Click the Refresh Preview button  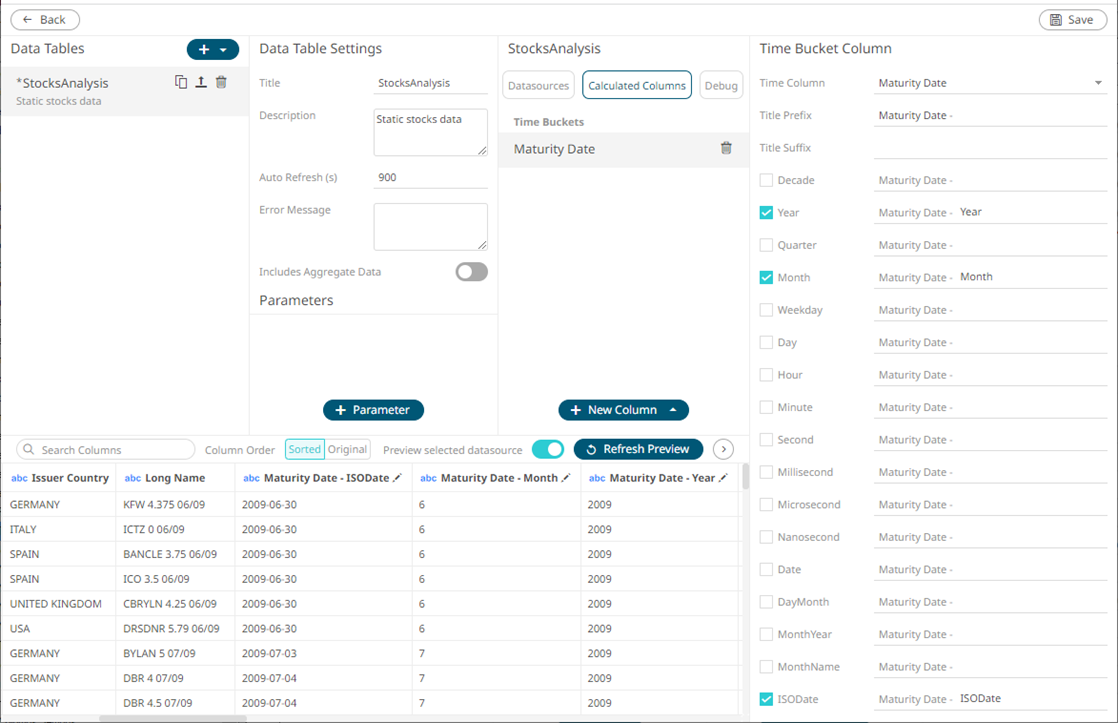pos(638,450)
